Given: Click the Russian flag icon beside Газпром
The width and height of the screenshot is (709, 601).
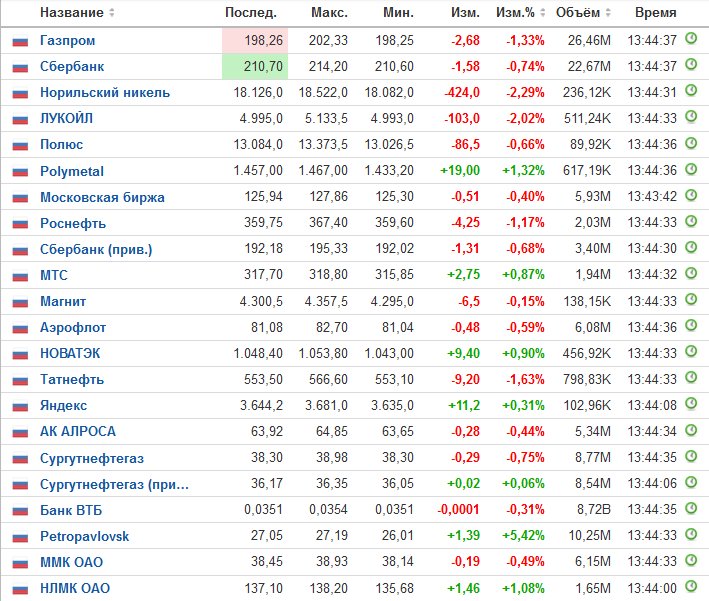Looking at the screenshot, I should pyautogui.click(x=20, y=42).
